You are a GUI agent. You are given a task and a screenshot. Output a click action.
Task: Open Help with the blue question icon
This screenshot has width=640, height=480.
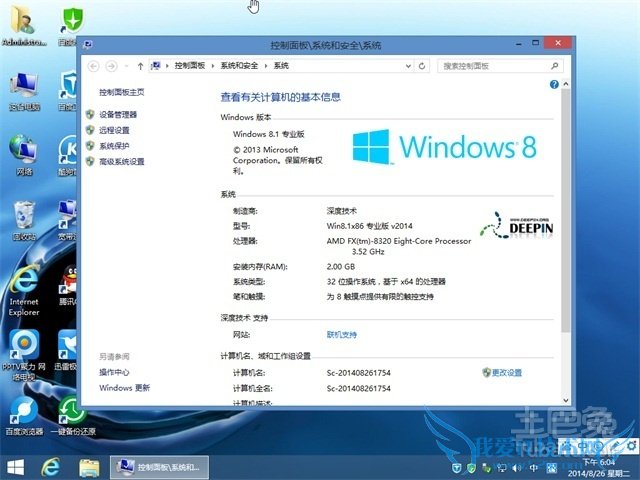(x=554, y=84)
